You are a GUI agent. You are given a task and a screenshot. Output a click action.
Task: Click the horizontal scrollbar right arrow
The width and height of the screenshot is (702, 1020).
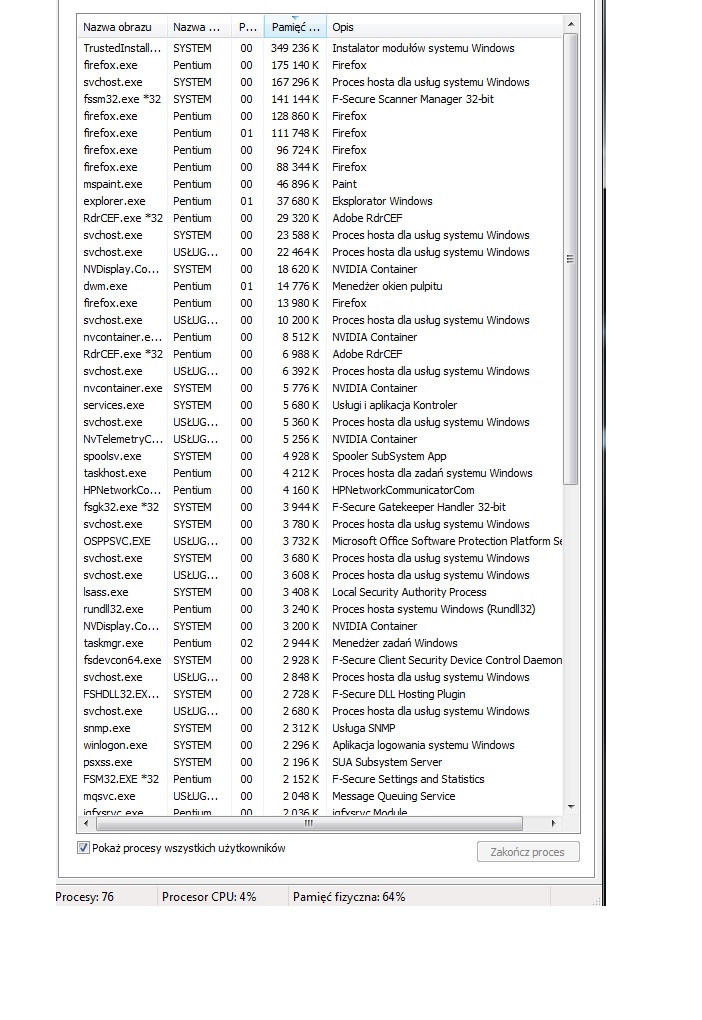pyautogui.click(x=553, y=823)
